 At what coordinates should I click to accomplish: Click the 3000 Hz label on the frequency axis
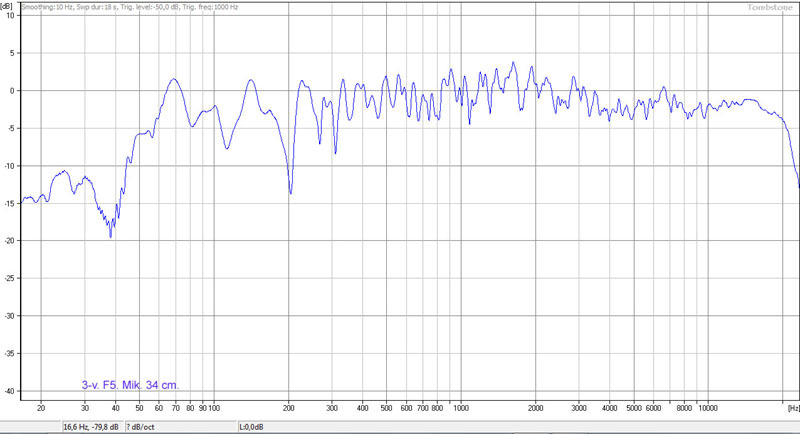point(579,408)
